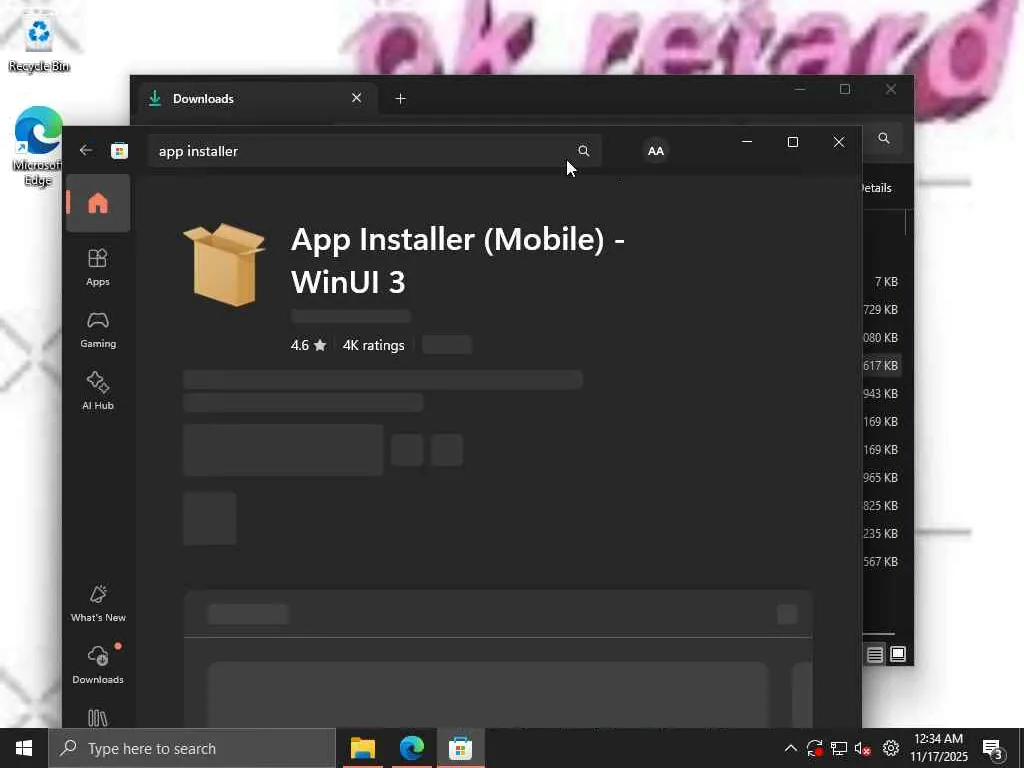Open AI Hub in sidebar
Screen dimensions: 1024x768
(x=98, y=391)
